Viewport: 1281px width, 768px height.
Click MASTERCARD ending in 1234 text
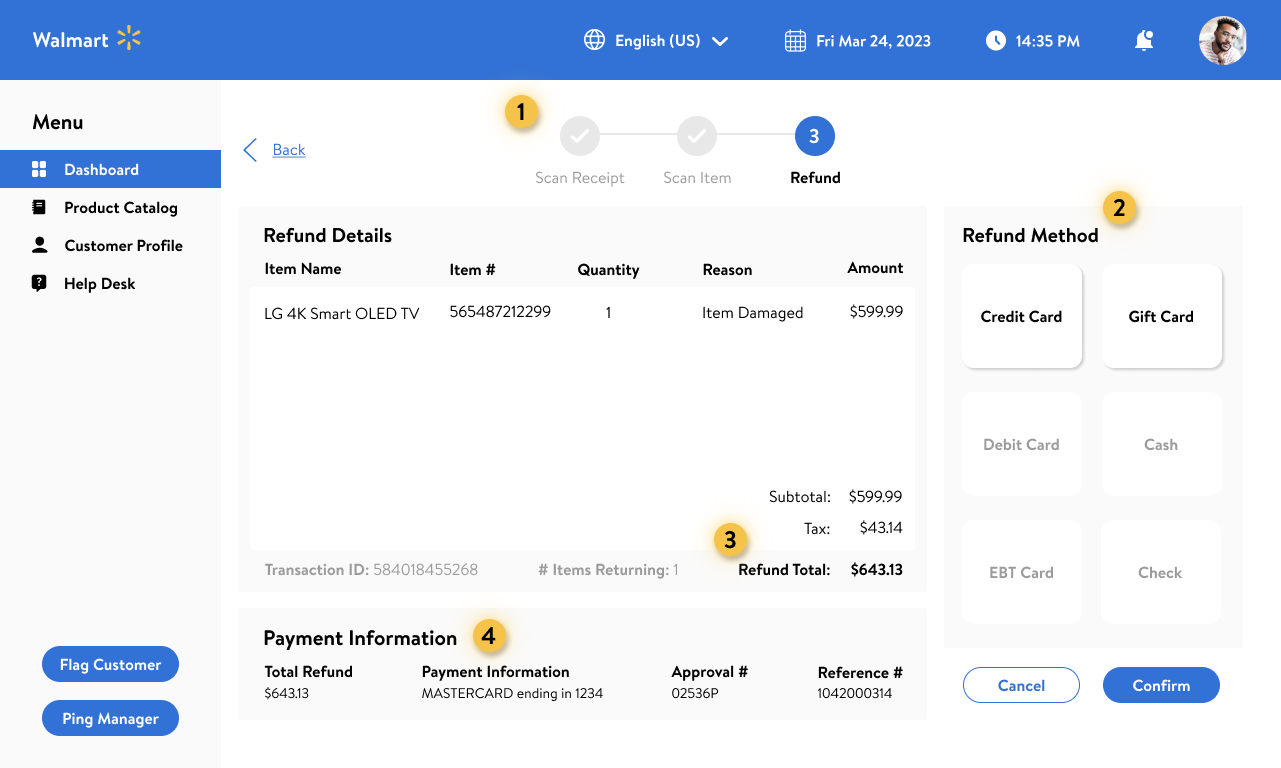tap(512, 693)
